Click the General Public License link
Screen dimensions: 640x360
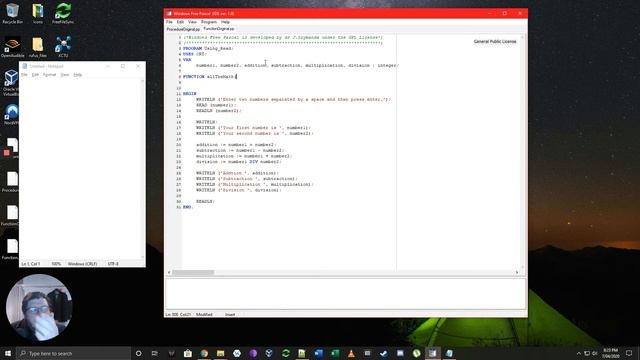(x=495, y=42)
